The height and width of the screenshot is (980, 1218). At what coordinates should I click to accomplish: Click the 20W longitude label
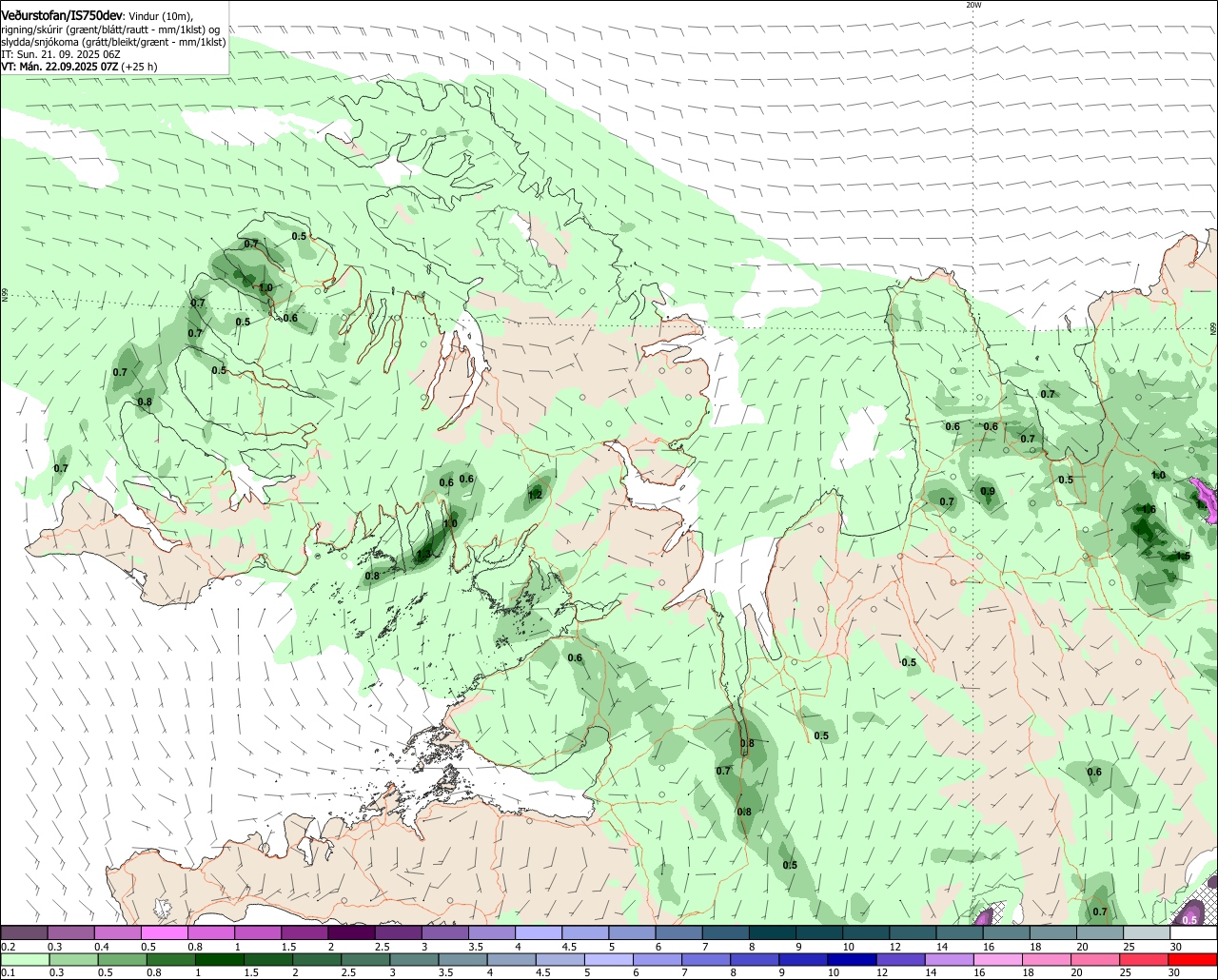[972, 5]
